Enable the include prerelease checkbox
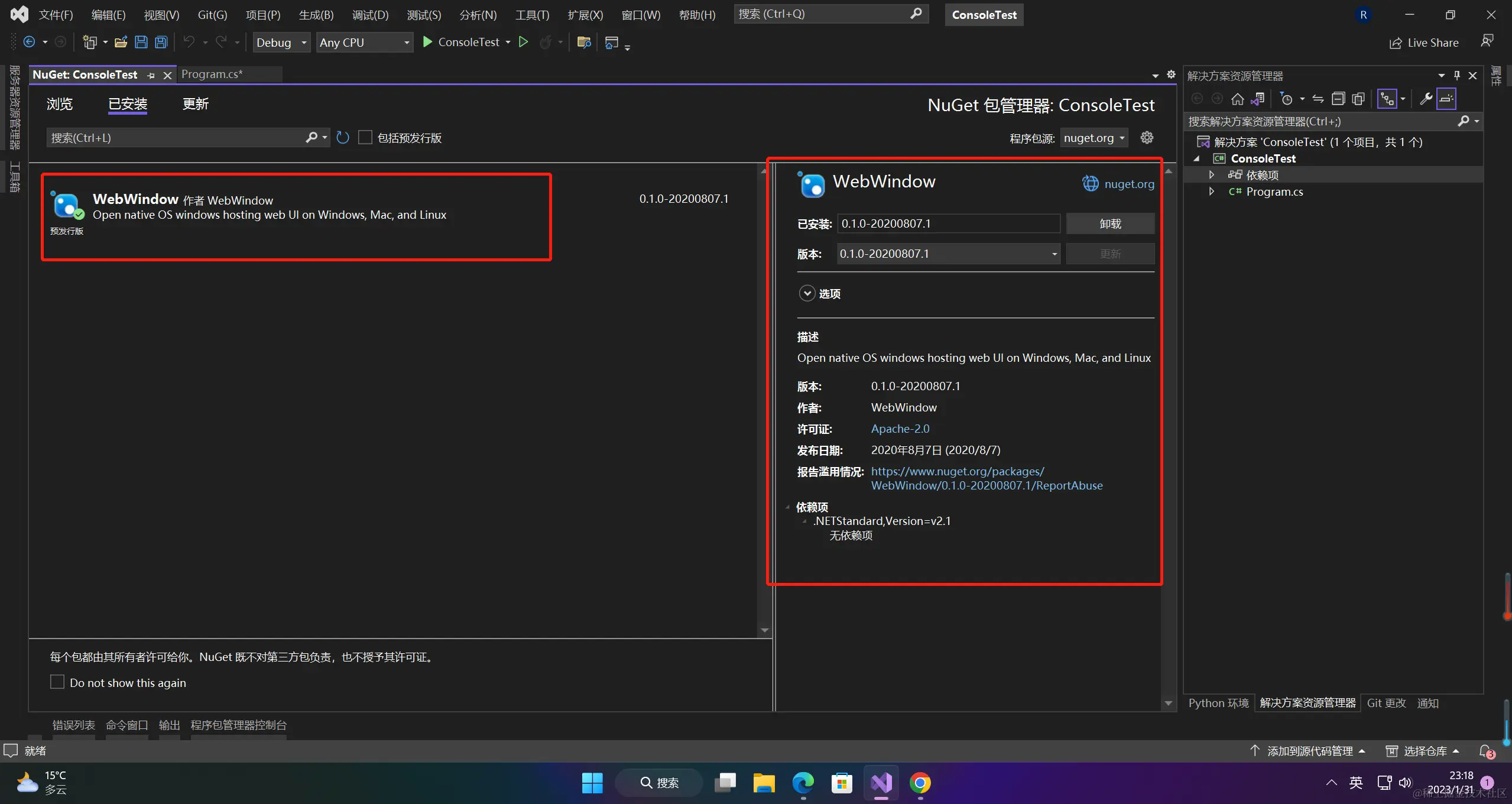 [365, 138]
